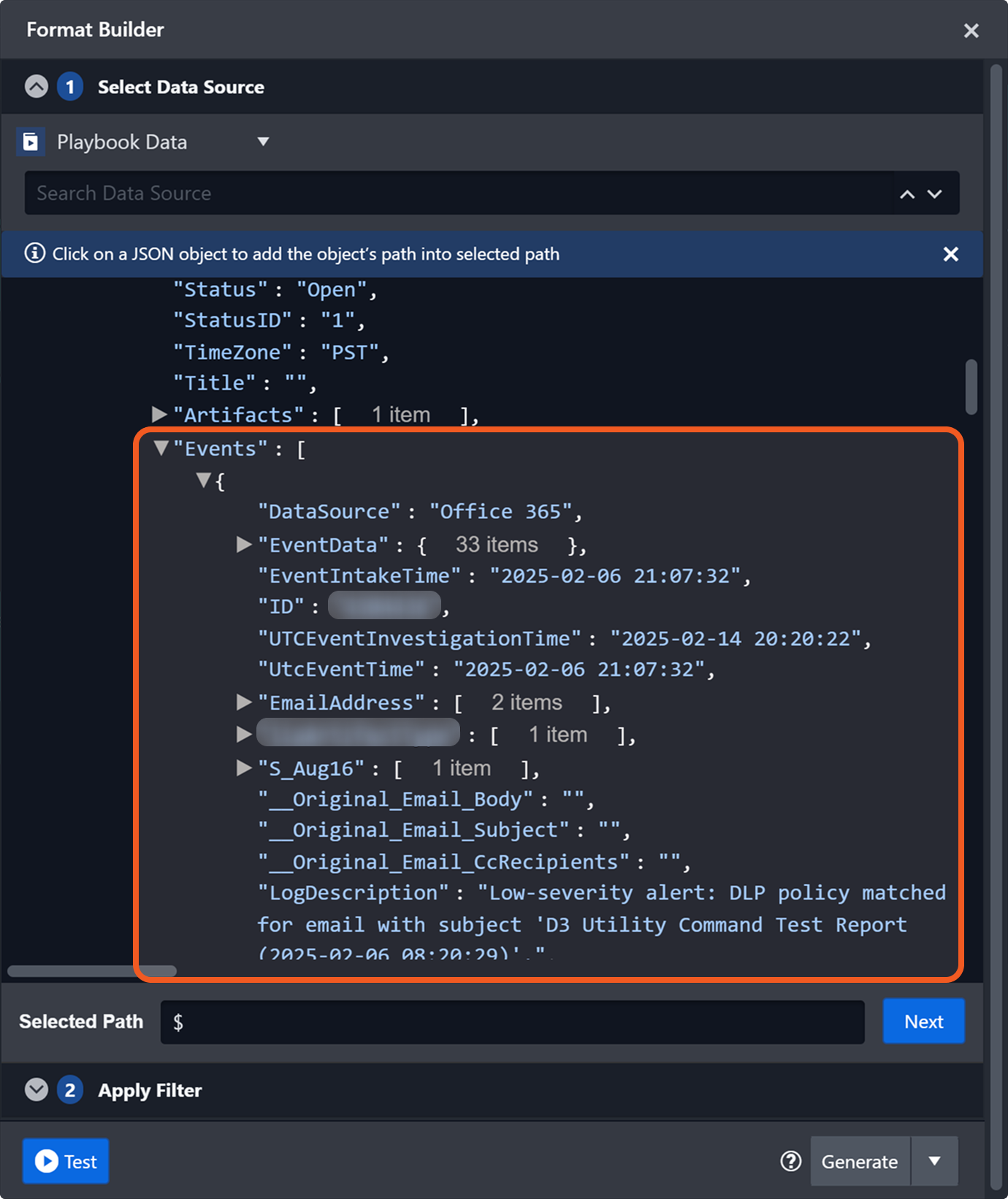Collapse the Select Data Source section

[37, 87]
